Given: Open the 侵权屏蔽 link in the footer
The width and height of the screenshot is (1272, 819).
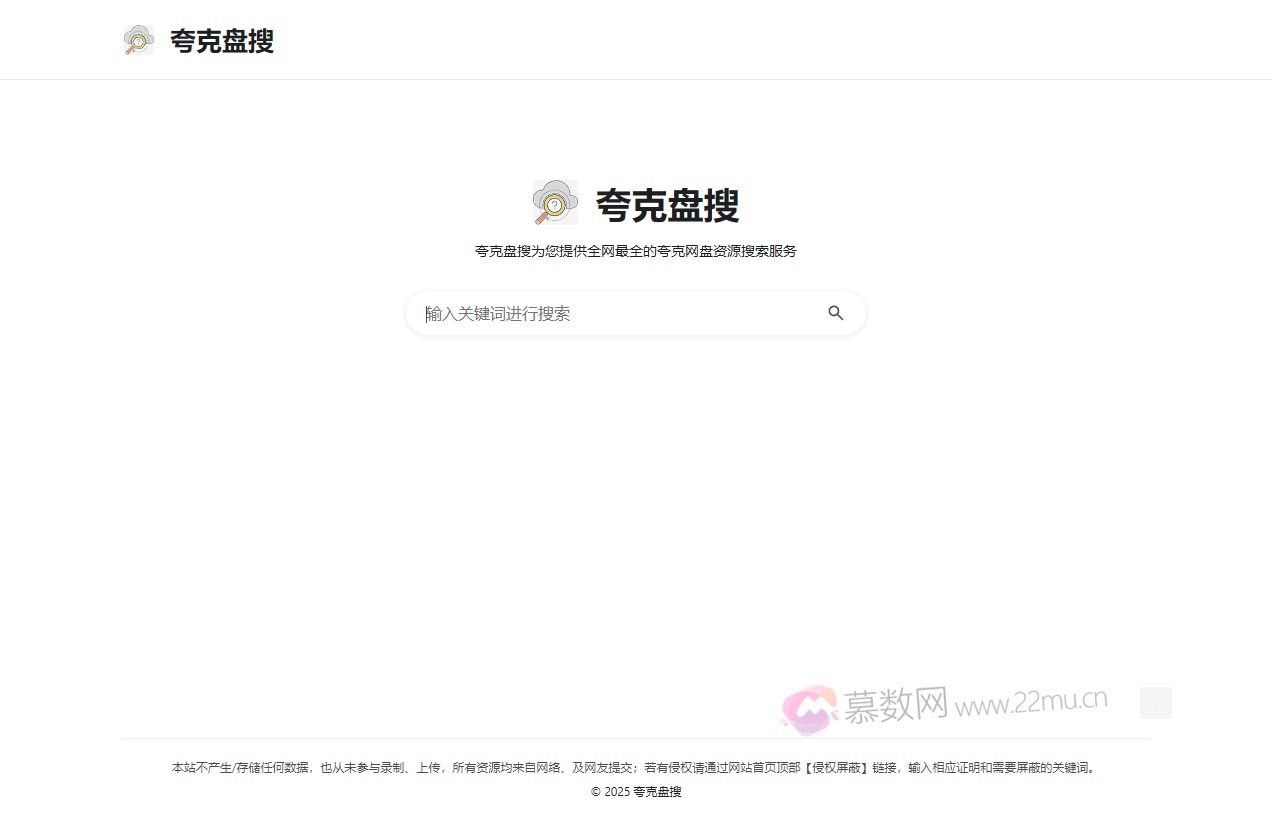Looking at the screenshot, I should pyautogui.click(x=836, y=768).
